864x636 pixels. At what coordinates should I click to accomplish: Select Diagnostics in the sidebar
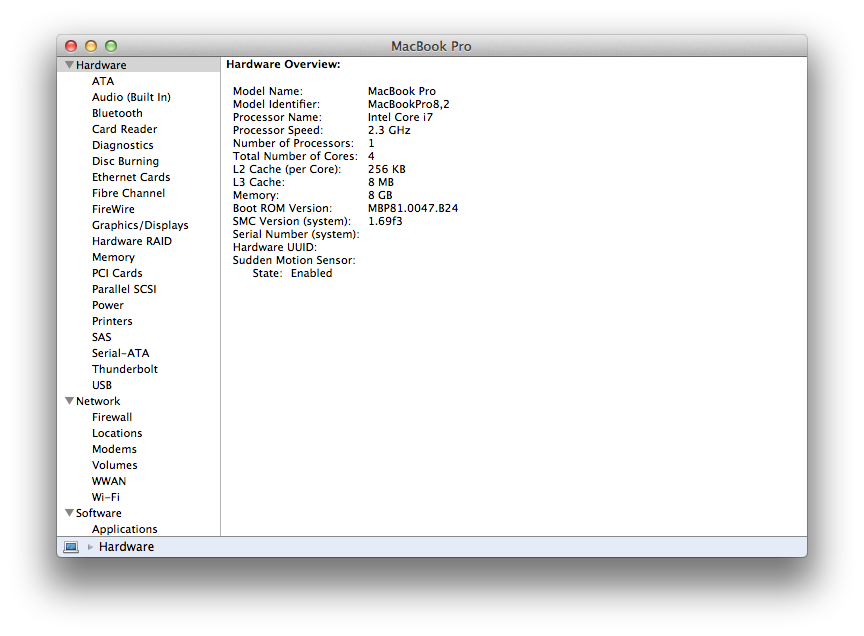click(x=122, y=145)
